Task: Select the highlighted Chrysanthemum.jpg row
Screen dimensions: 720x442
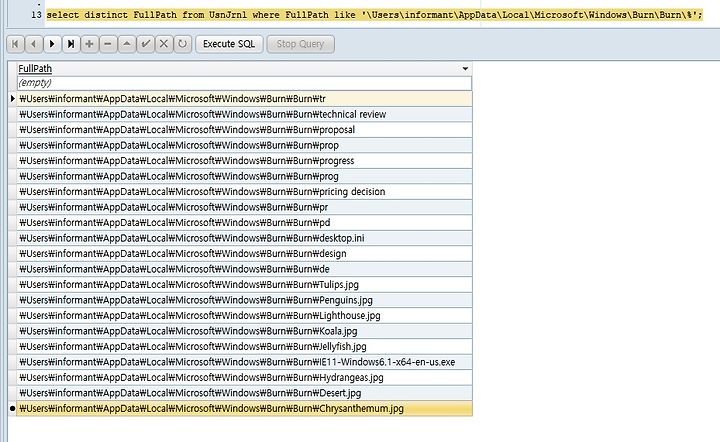Action: pyautogui.click(x=244, y=408)
